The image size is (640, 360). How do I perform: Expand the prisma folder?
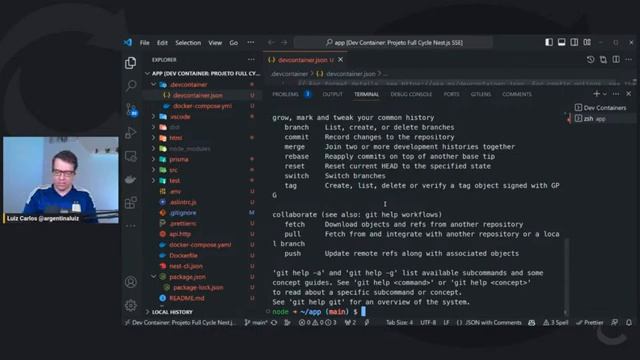(x=154, y=159)
